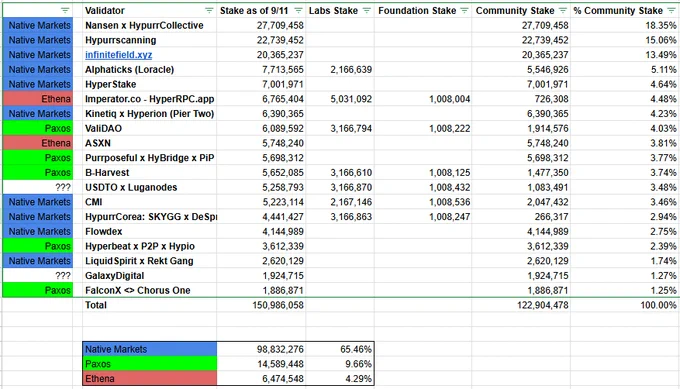Image resolution: width=680 pixels, height=389 pixels.
Task: Select total community stake 122,904,478
Action: click(x=521, y=305)
